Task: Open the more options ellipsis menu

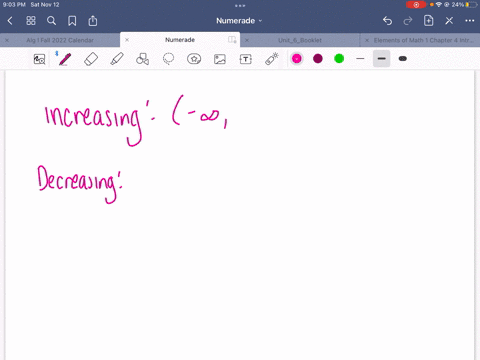Action: [470, 21]
